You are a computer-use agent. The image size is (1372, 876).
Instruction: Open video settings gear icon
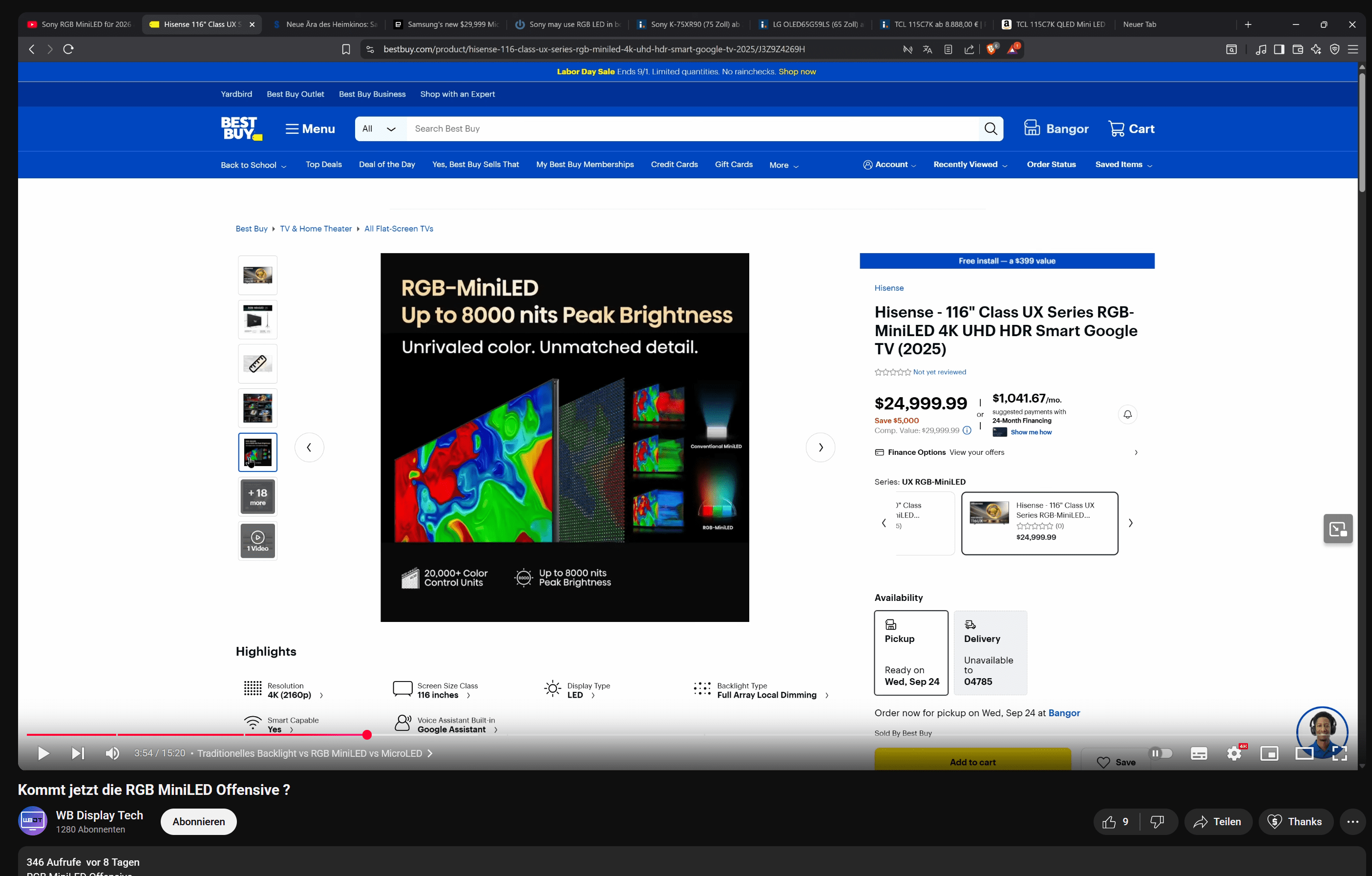click(x=1234, y=753)
